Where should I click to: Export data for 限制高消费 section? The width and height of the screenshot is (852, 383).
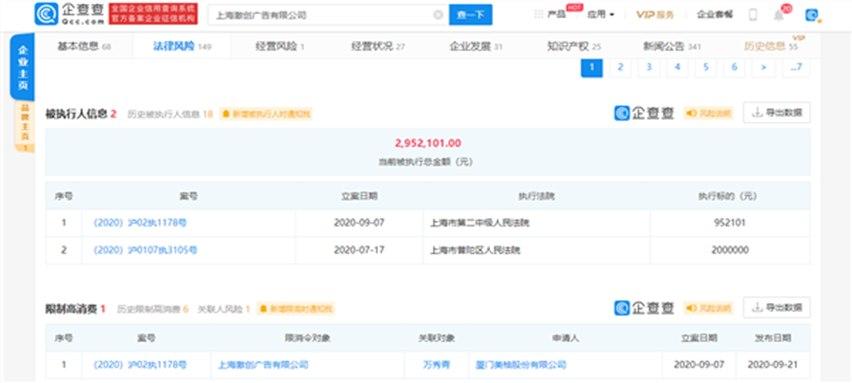pyautogui.click(x=776, y=307)
